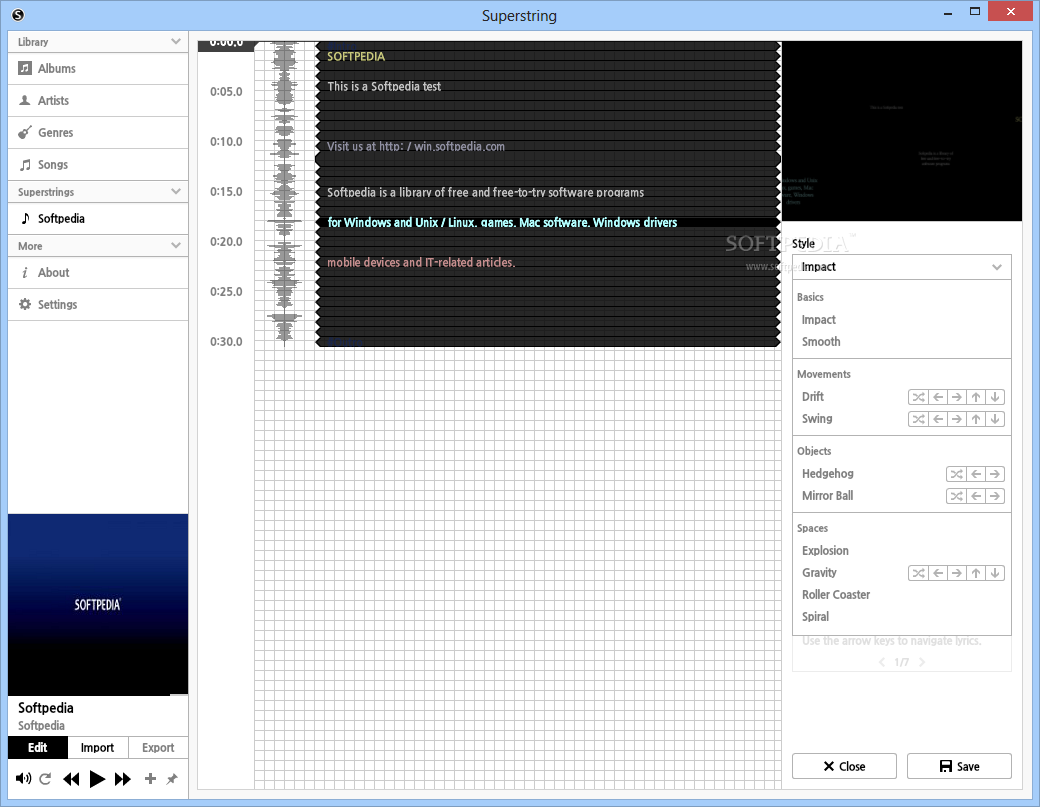Set Drift direction to up arrow

tap(976, 397)
